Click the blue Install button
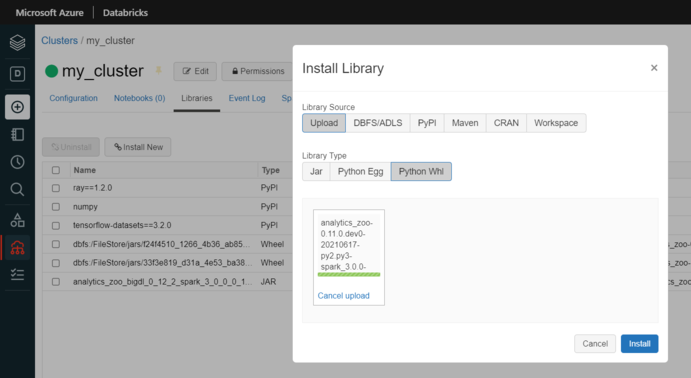Screen dimensions: 691x378 pos(639,344)
